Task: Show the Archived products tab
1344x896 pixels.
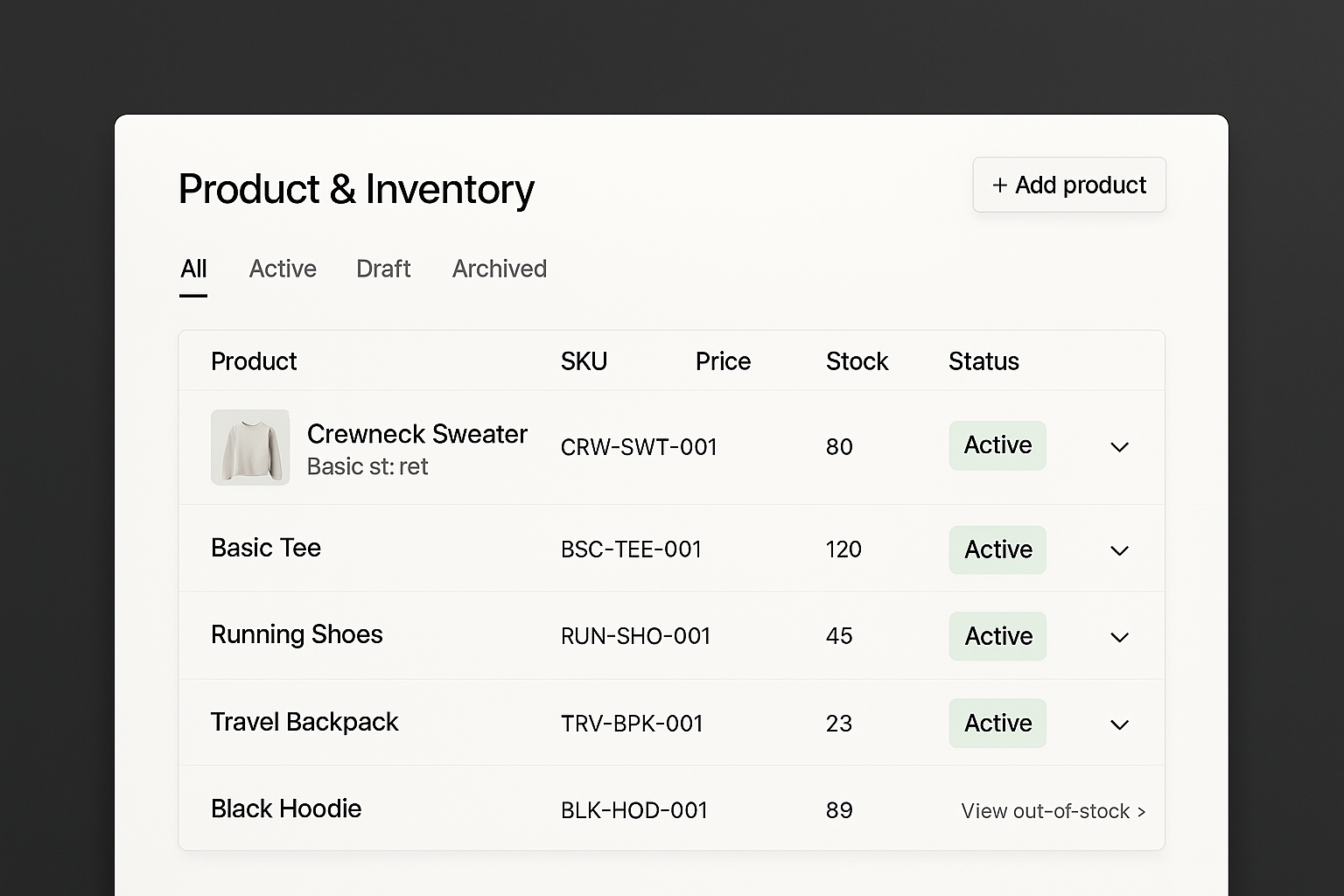Action: click(x=499, y=269)
